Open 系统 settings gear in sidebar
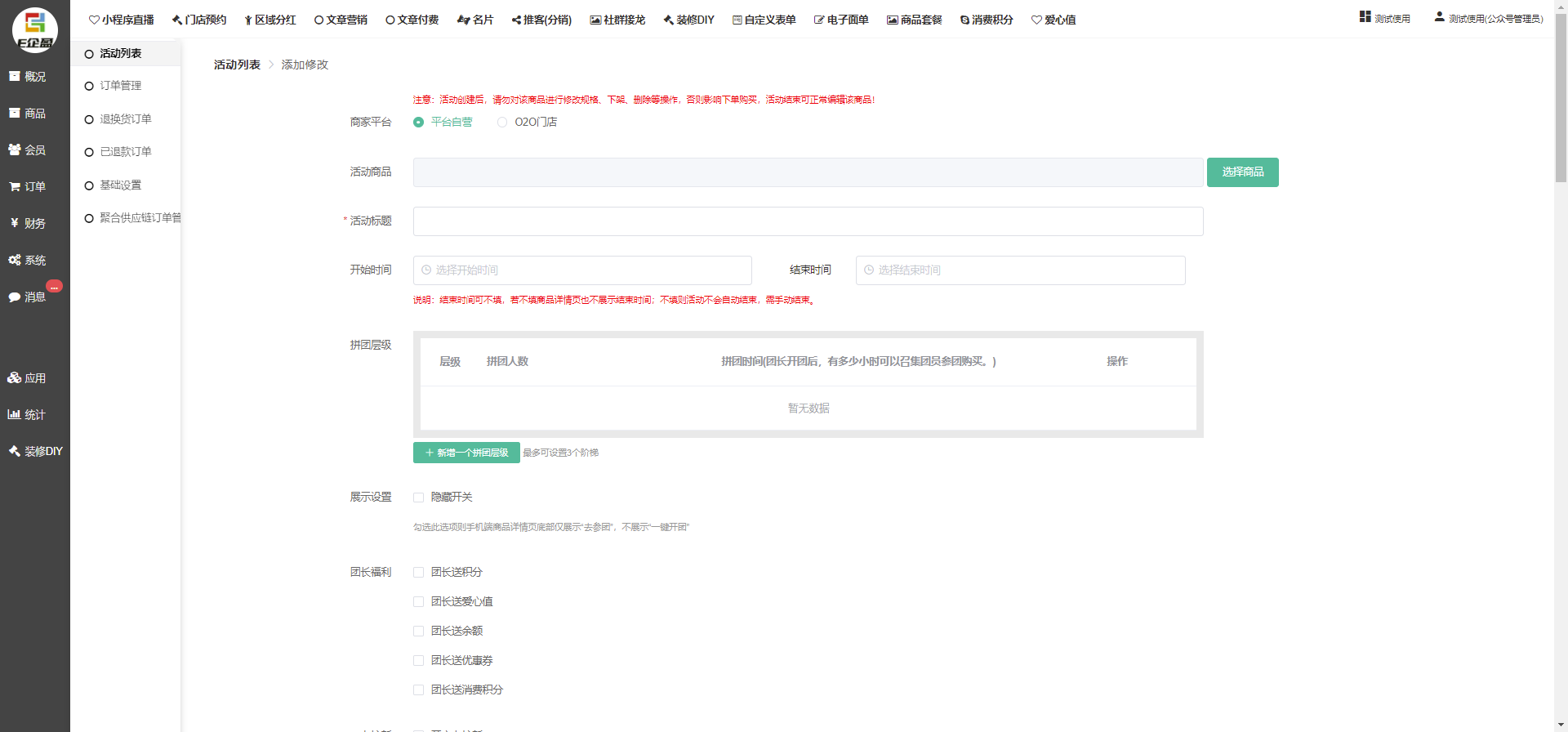Screen dimensions: 1568x732 point(27,261)
